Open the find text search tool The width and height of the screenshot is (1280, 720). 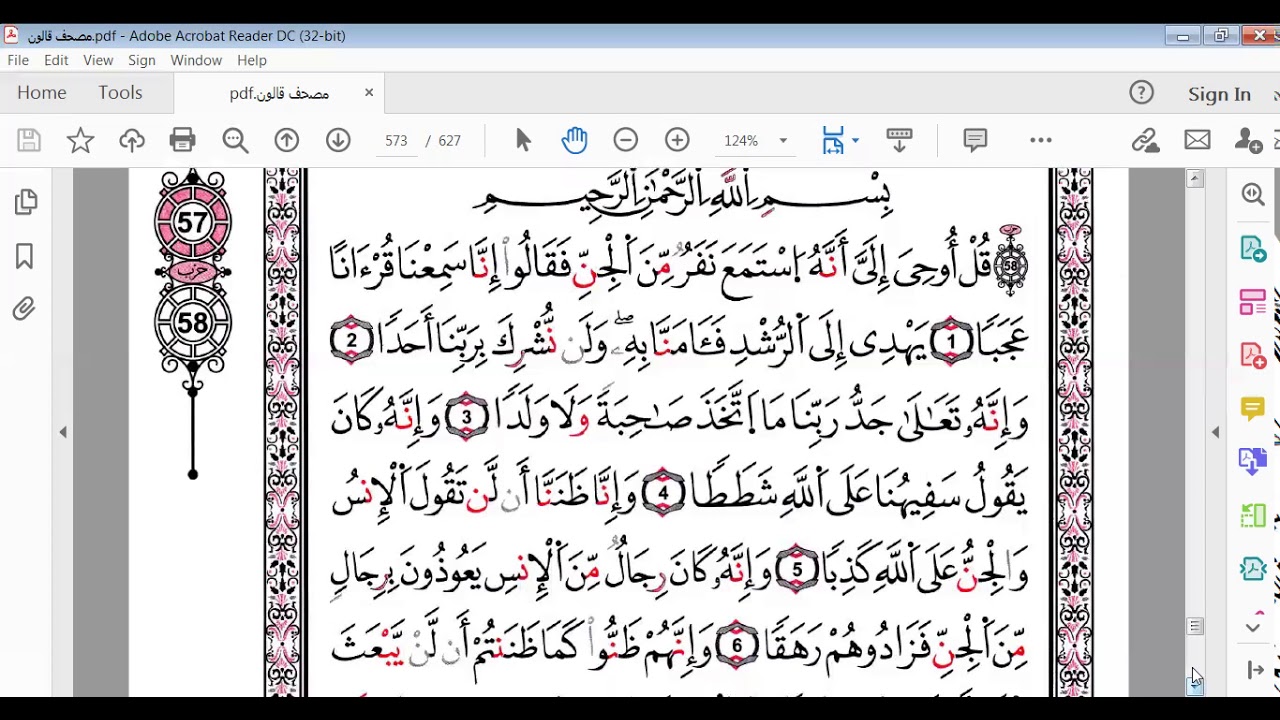pos(235,141)
